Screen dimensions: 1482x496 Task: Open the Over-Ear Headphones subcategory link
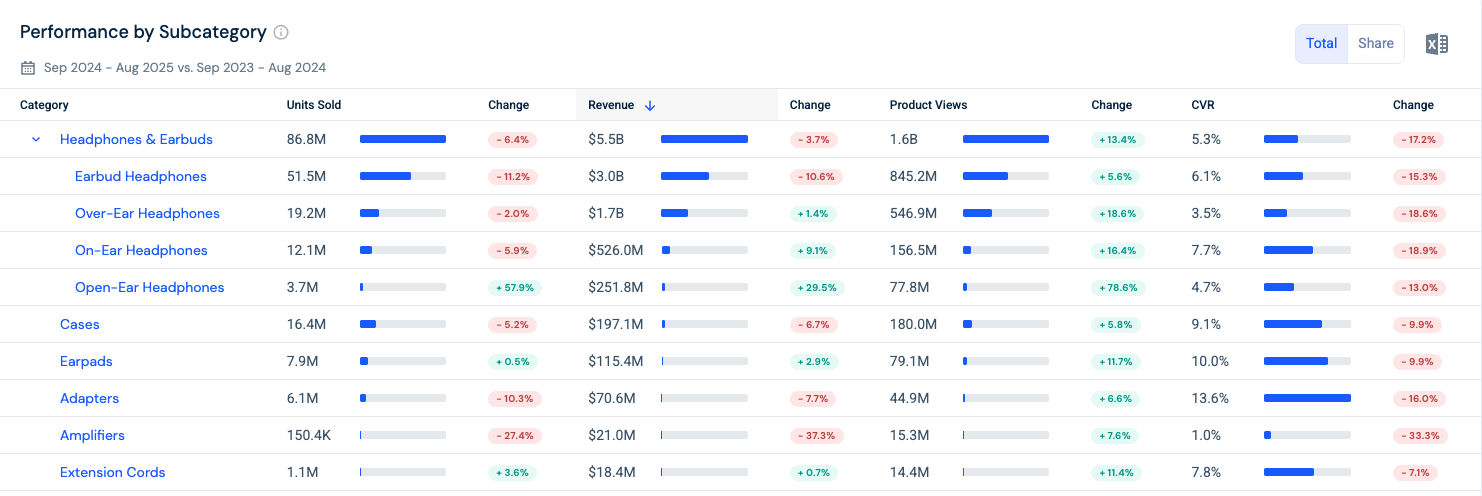[x=147, y=214]
